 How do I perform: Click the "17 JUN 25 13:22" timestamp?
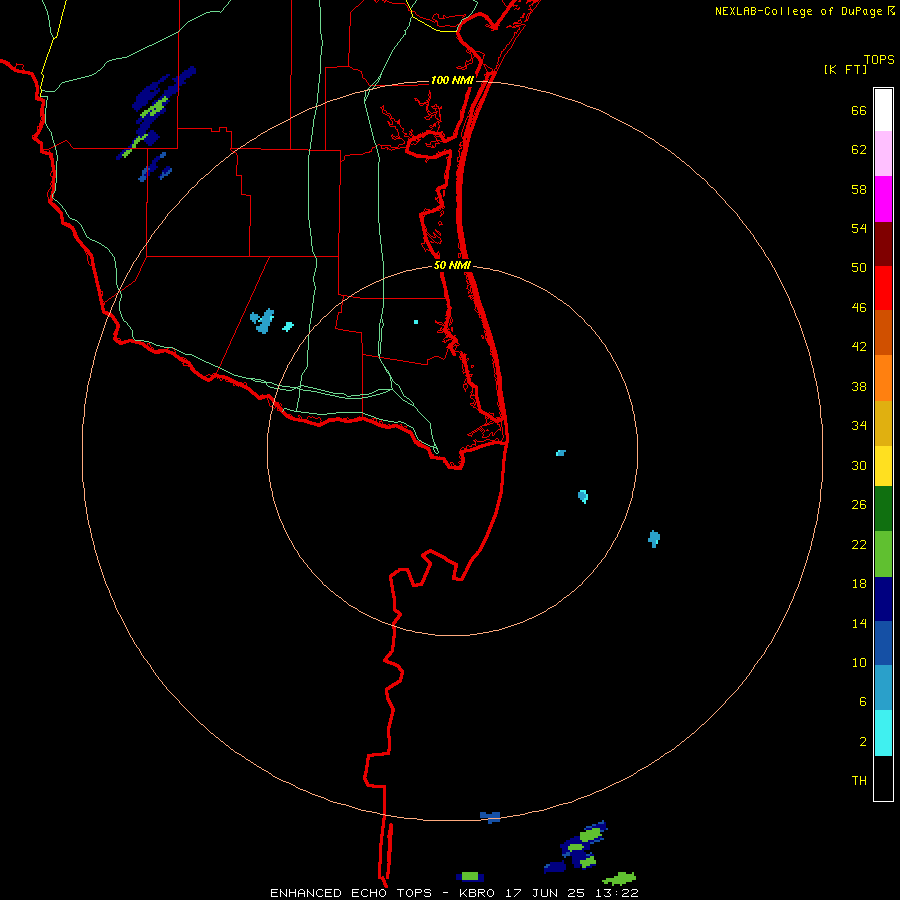point(572,893)
